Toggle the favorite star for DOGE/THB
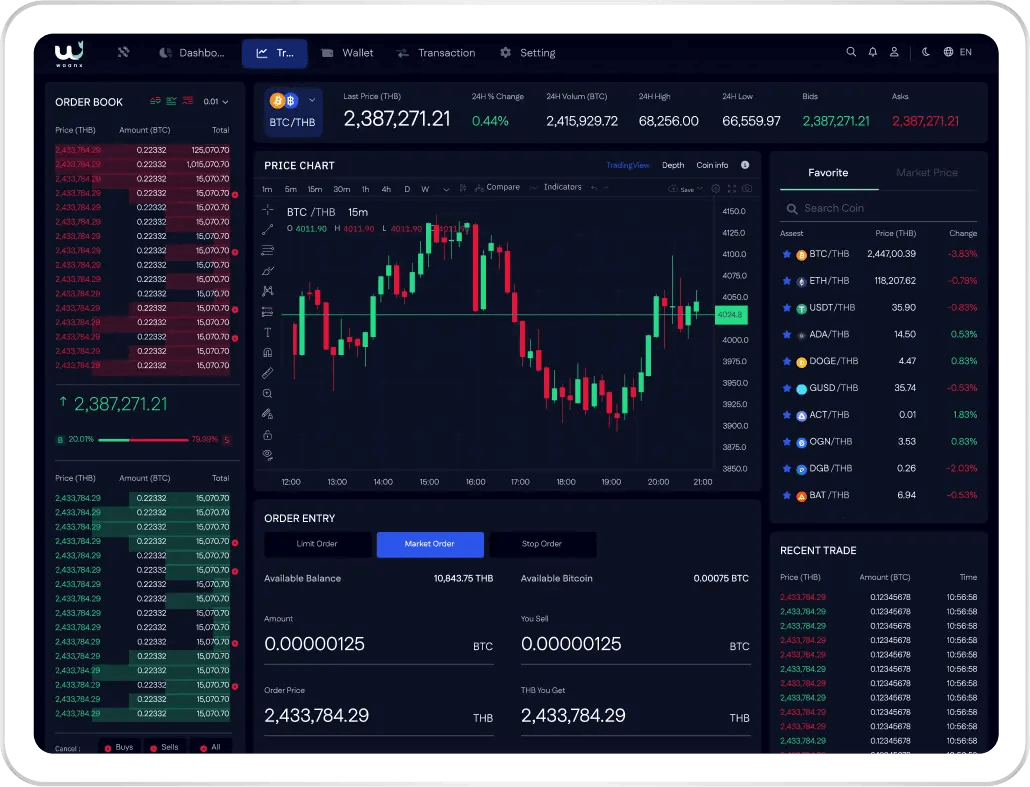This screenshot has height=787, width=1030. pos(786,361)
